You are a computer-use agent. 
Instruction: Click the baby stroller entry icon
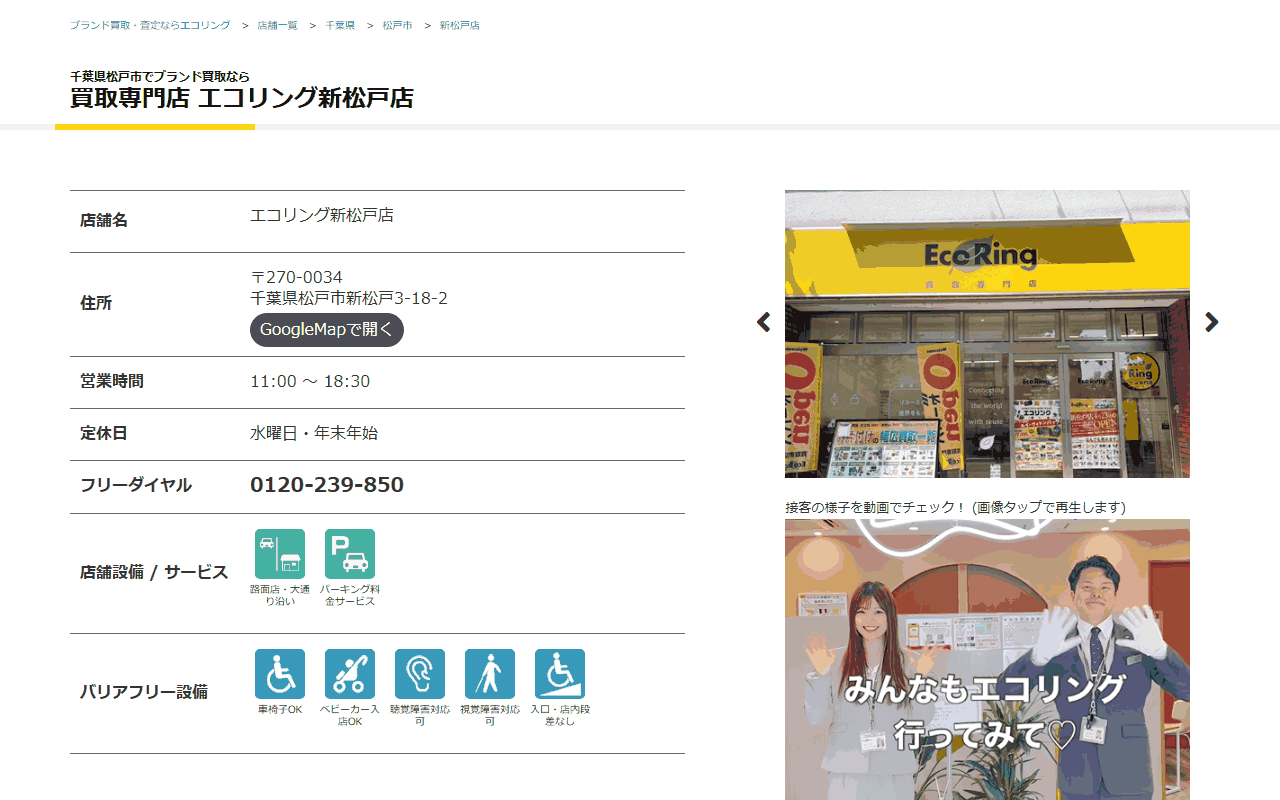click(350, 674)
